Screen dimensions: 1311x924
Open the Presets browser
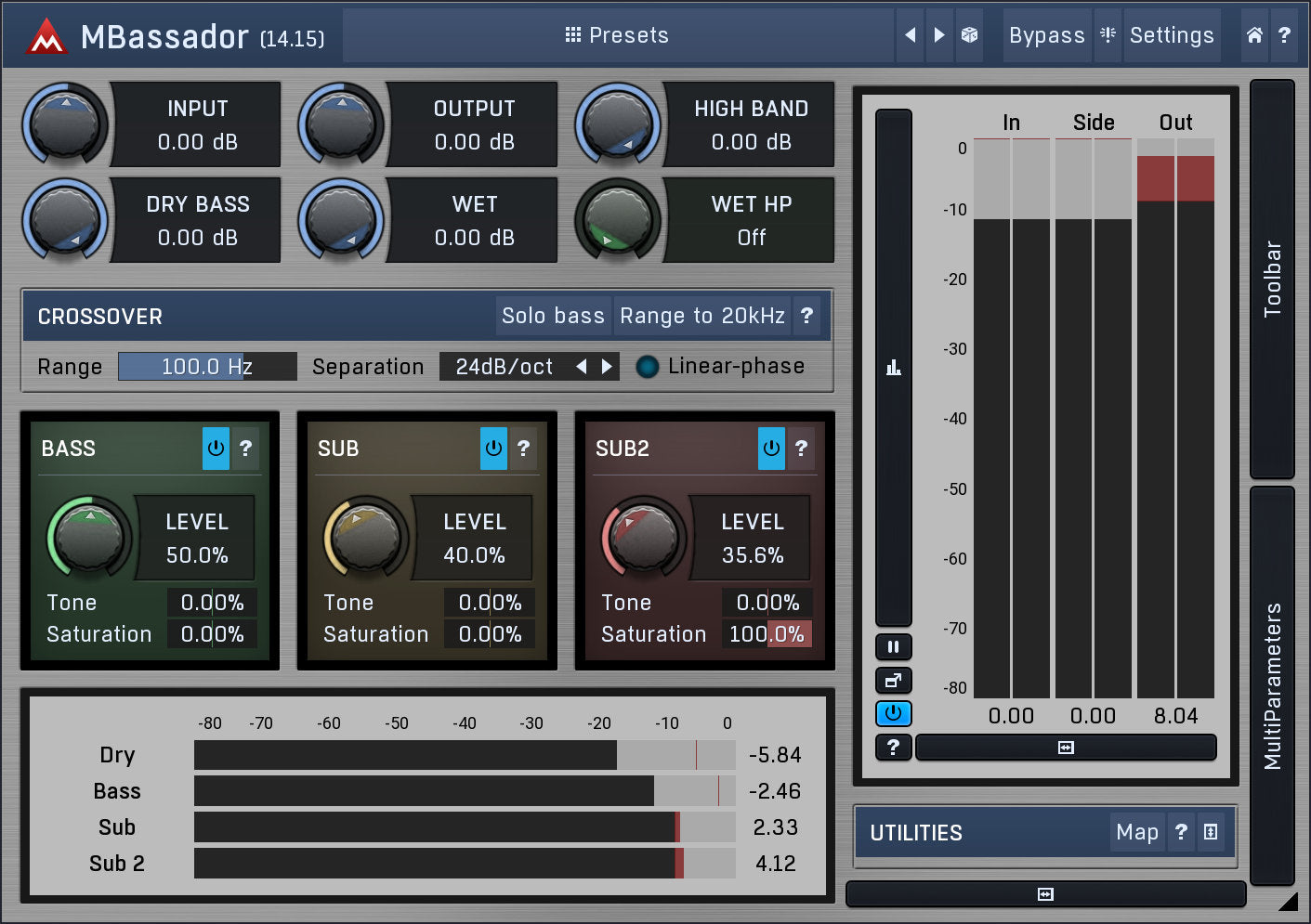pyautogui.click(x=617, y=35)
